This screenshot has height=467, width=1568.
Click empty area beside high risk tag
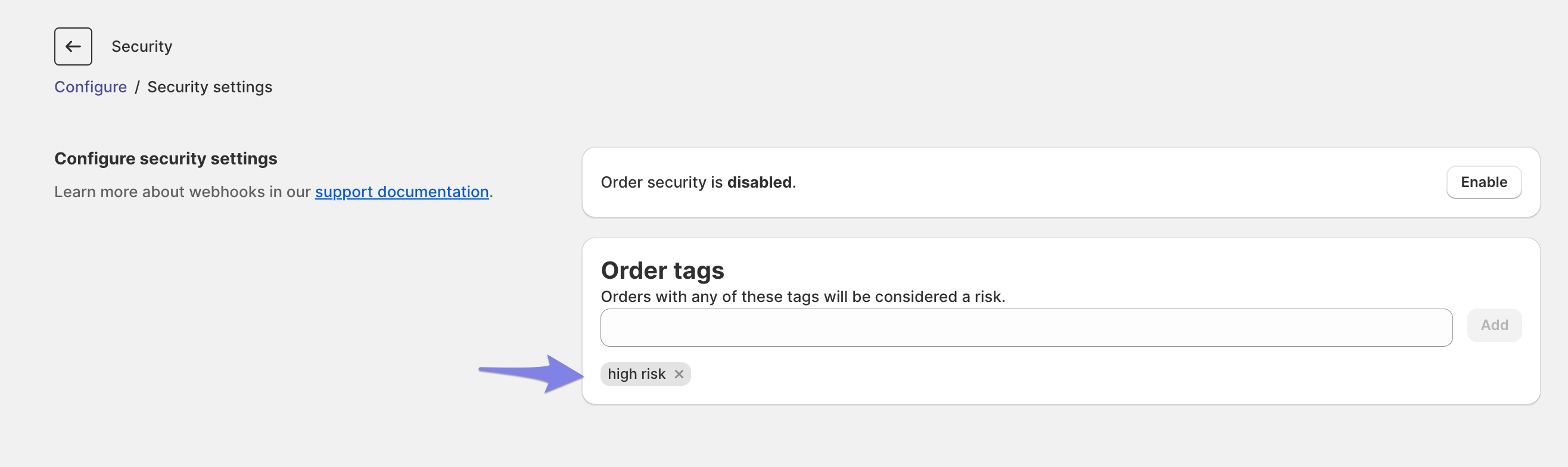click(x=1035, y=374)
